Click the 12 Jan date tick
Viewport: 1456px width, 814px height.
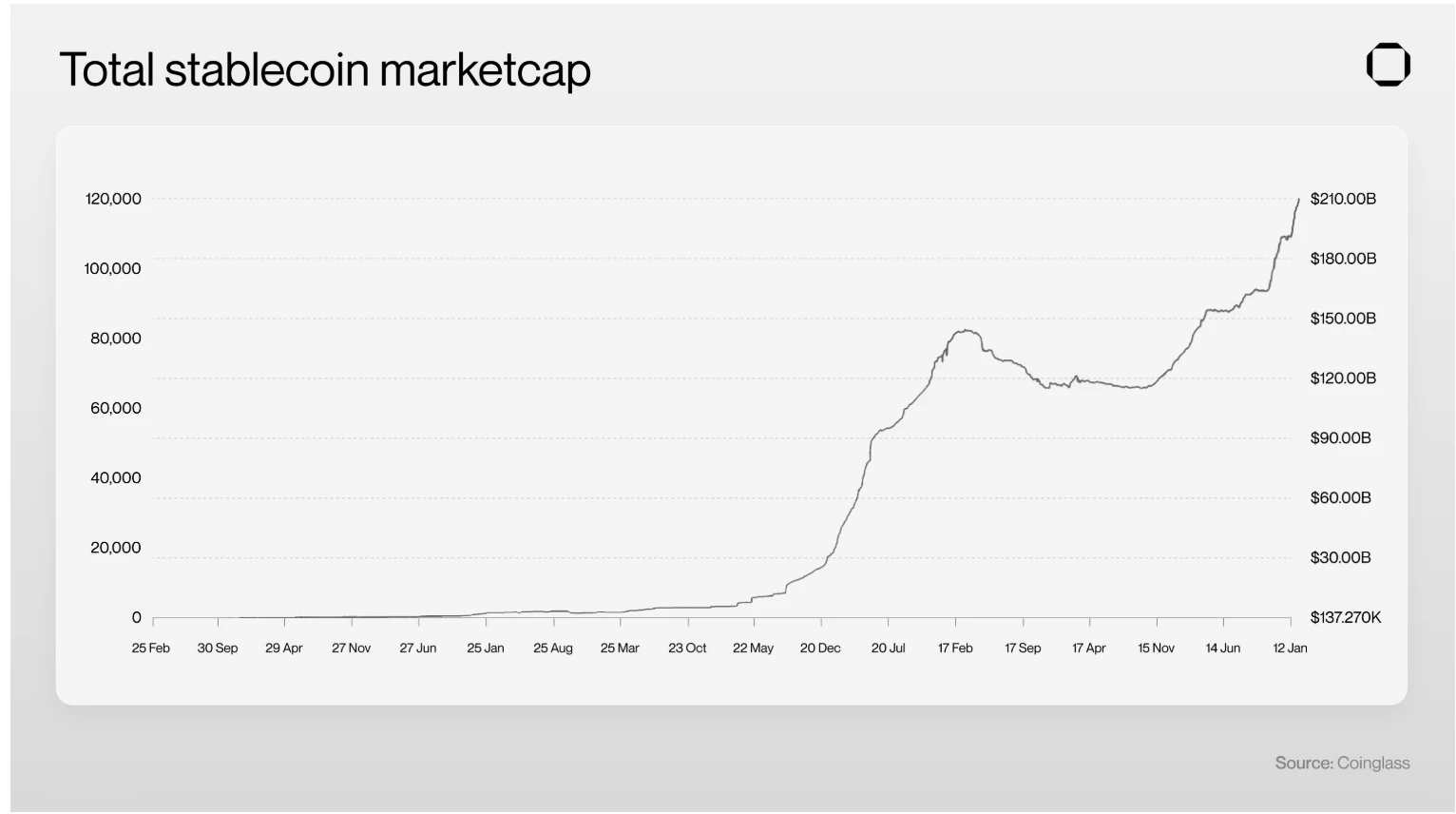click(x=1290, y=649)
